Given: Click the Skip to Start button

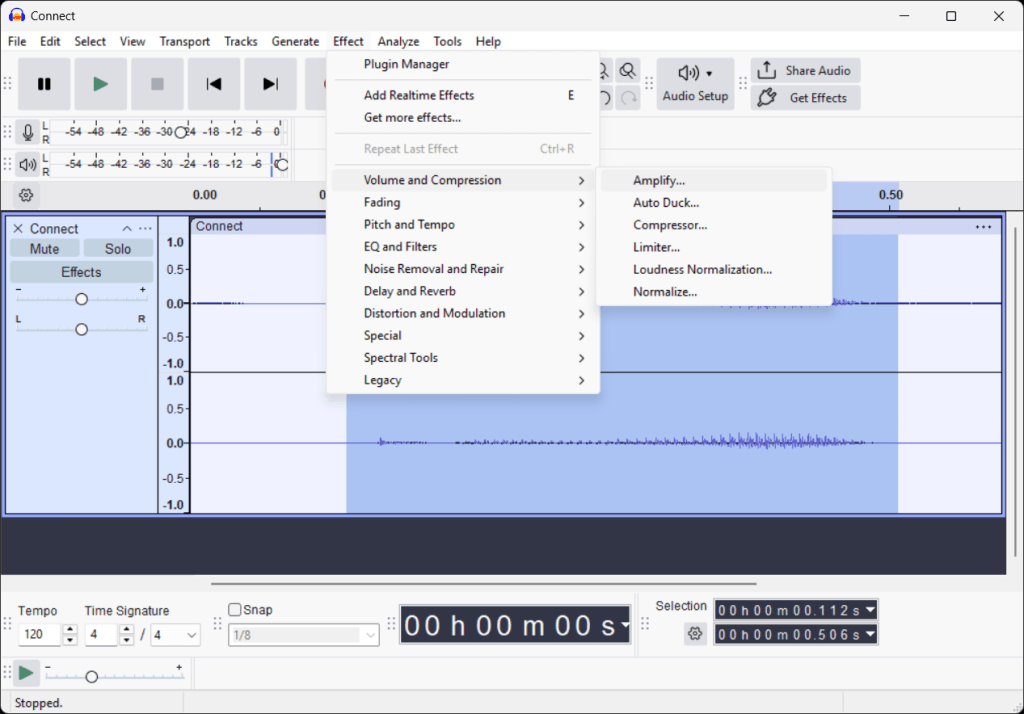Looking at the screenshot, I should point(214,84).
